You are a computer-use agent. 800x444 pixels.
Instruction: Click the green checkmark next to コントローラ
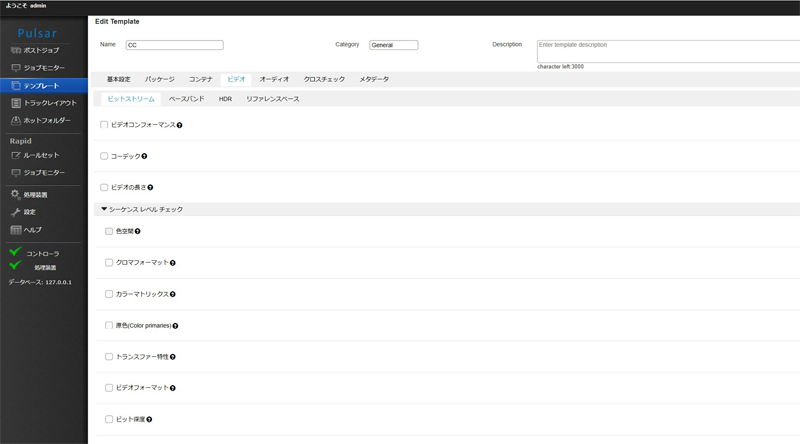point(15,252)
